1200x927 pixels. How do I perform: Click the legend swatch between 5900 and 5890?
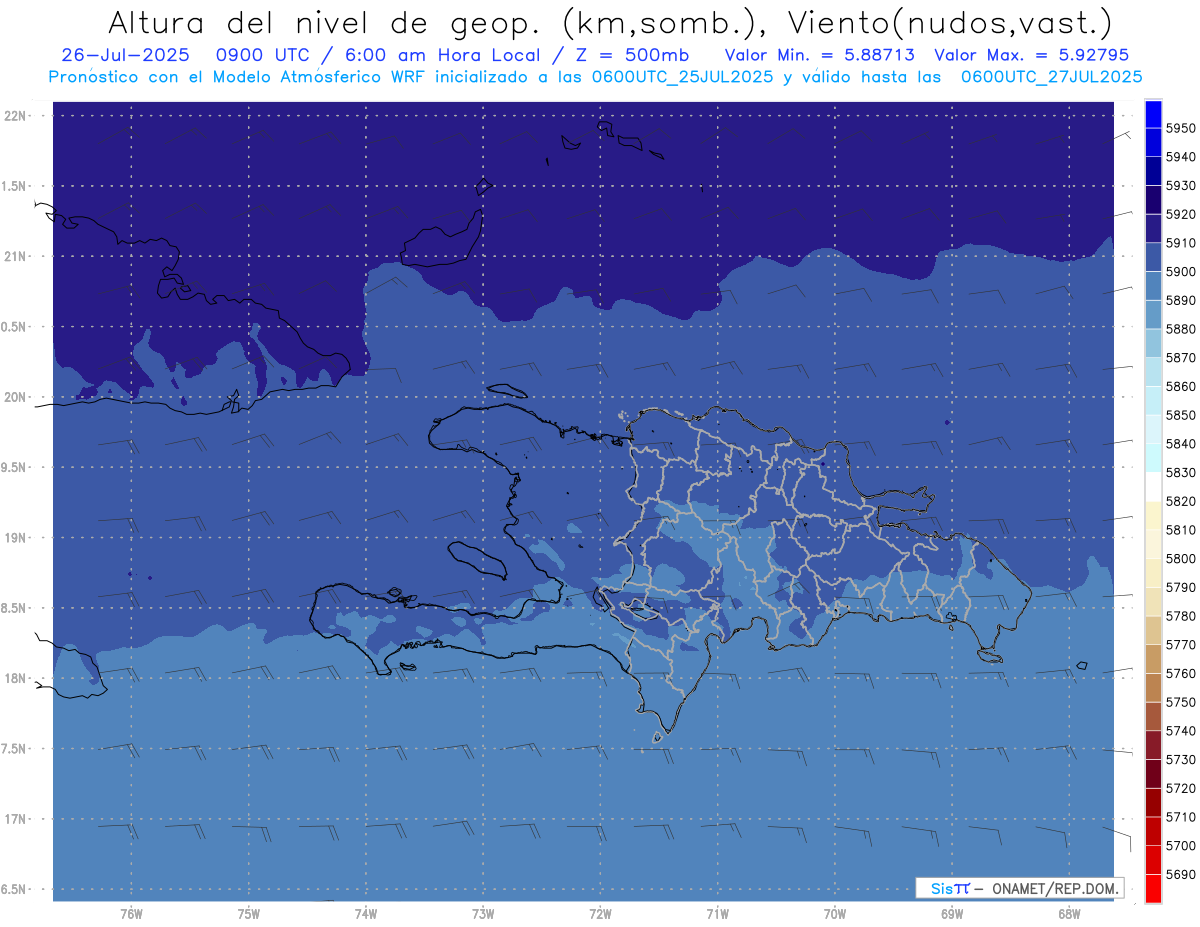coord(1153,286)
